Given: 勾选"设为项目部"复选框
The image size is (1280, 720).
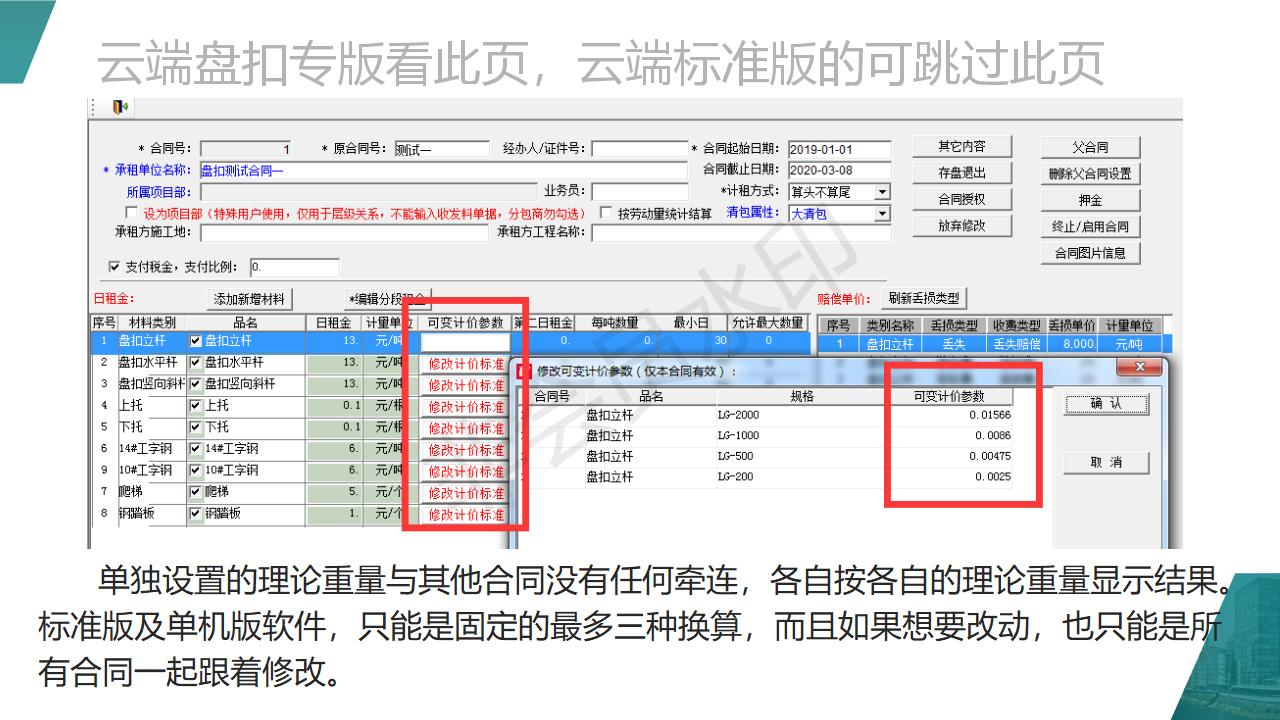Looking at the screenshot, I should tap(130, 213).
